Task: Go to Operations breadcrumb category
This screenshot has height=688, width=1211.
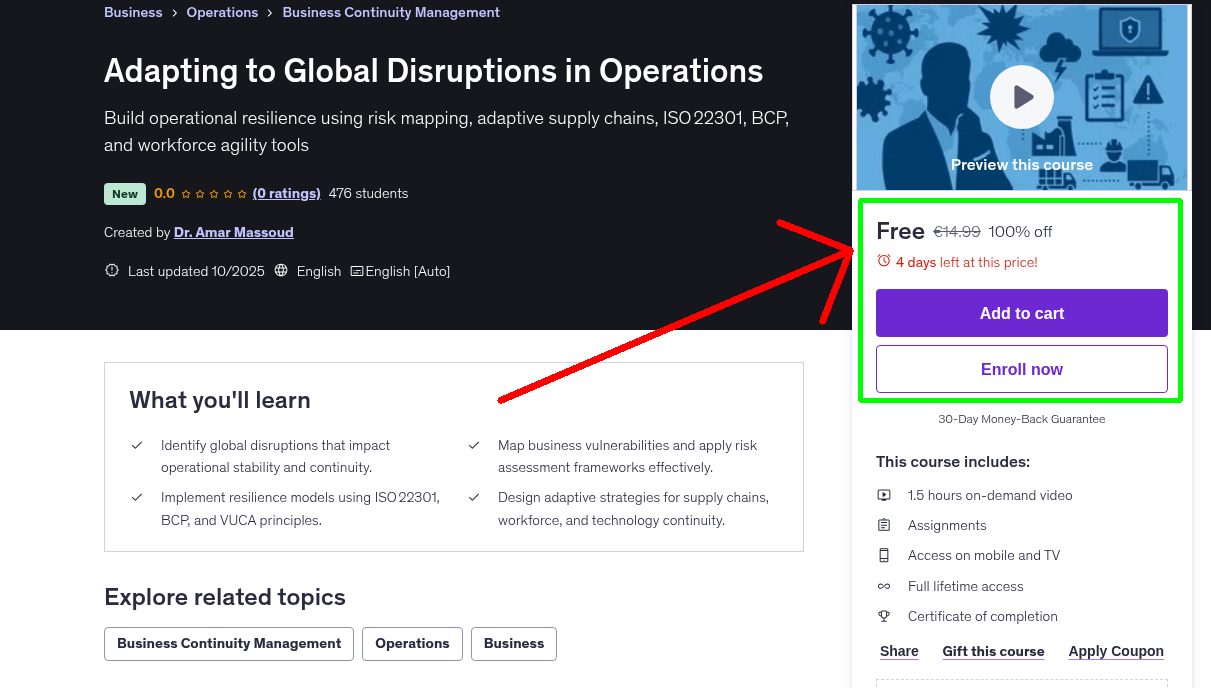Action: pyautogui.click(x=222, y=12)
